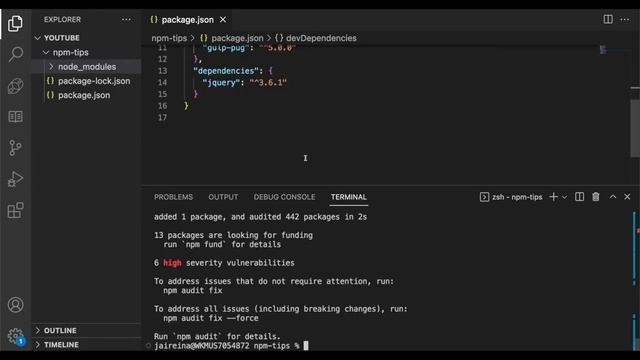Open Run and Debug view

15,179
